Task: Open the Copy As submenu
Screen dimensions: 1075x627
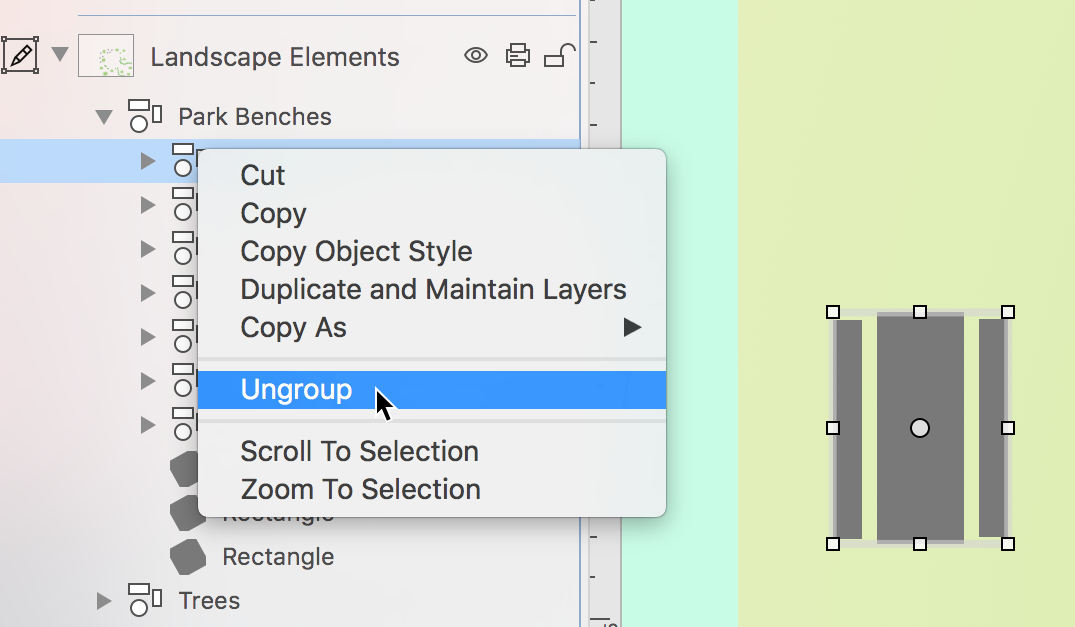Action: [x=432, y=328]
